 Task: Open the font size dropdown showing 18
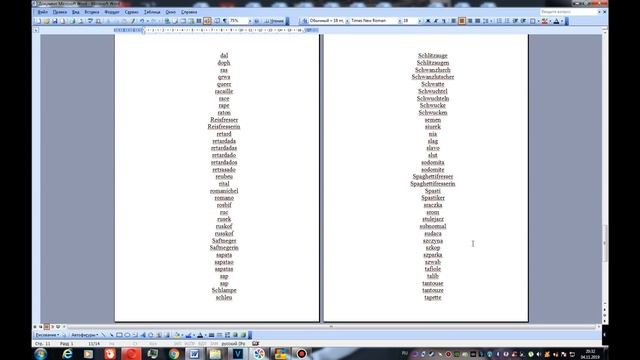pos(419,21)
